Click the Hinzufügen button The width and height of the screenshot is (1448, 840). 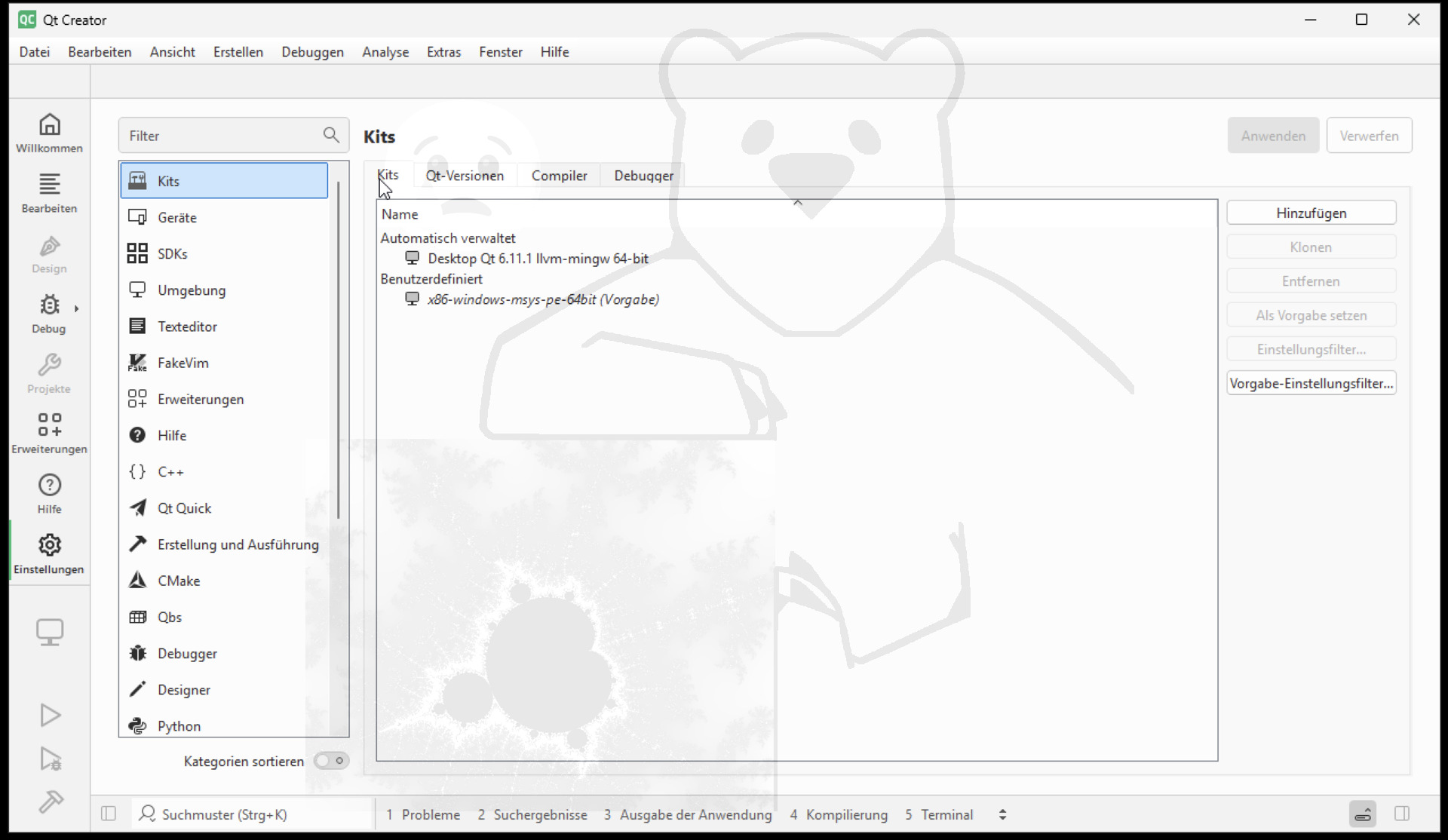click(1311, 213)
